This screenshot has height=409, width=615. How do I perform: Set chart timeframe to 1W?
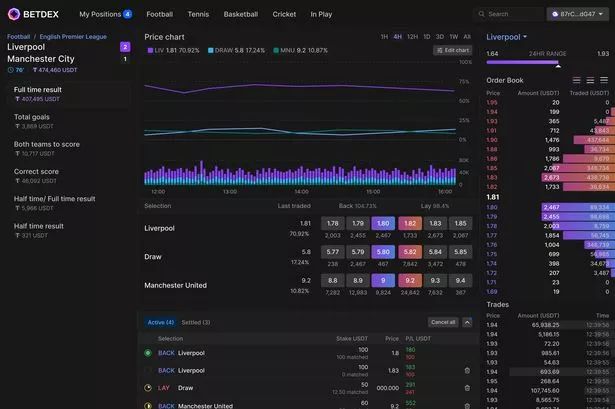click(x=454, y=36)
